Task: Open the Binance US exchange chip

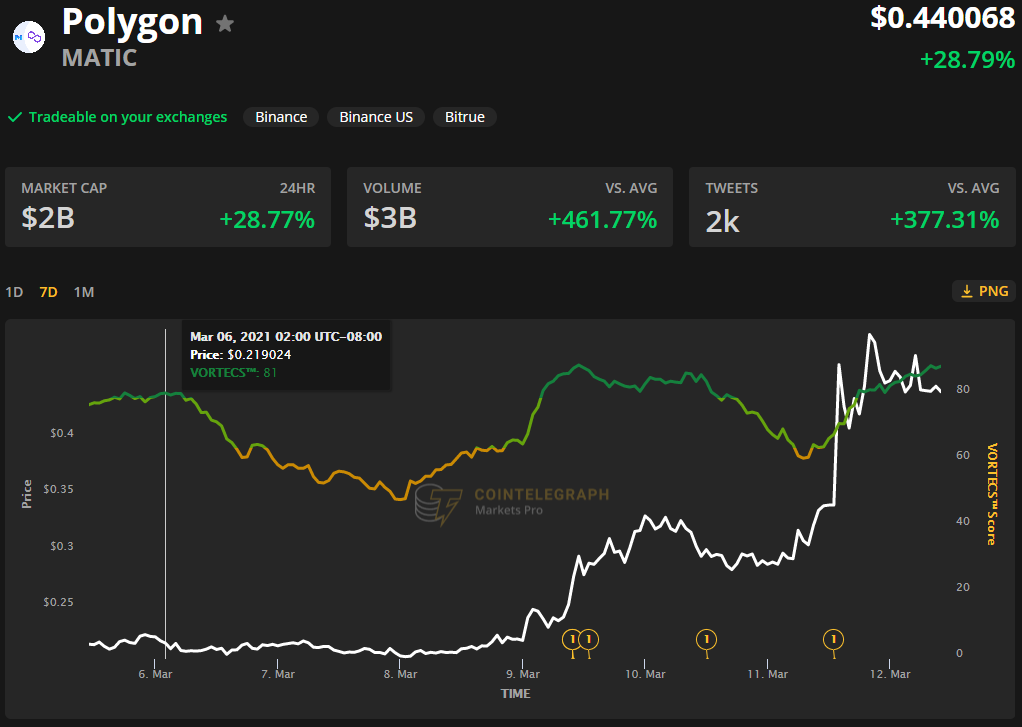Action: (x=376, y=117)
